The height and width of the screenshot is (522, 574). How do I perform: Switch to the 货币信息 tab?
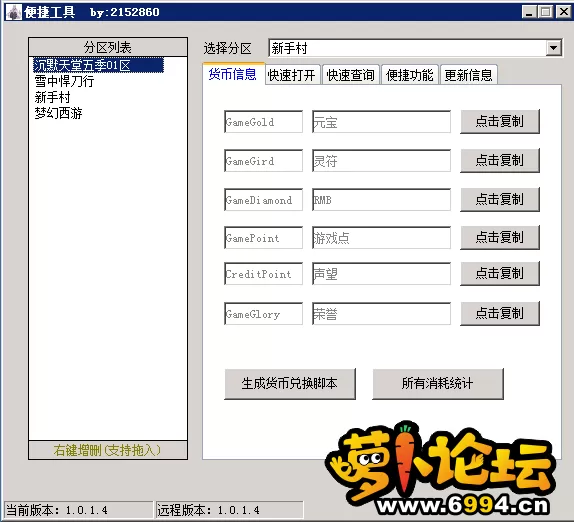(233, 74)
